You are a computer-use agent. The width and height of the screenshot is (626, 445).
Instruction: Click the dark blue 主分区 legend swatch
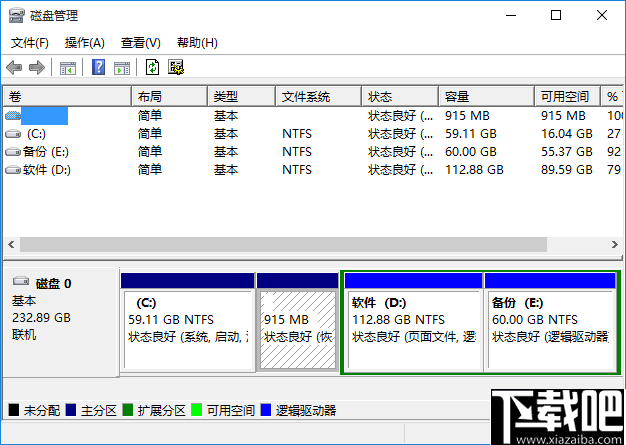(71, 410)
